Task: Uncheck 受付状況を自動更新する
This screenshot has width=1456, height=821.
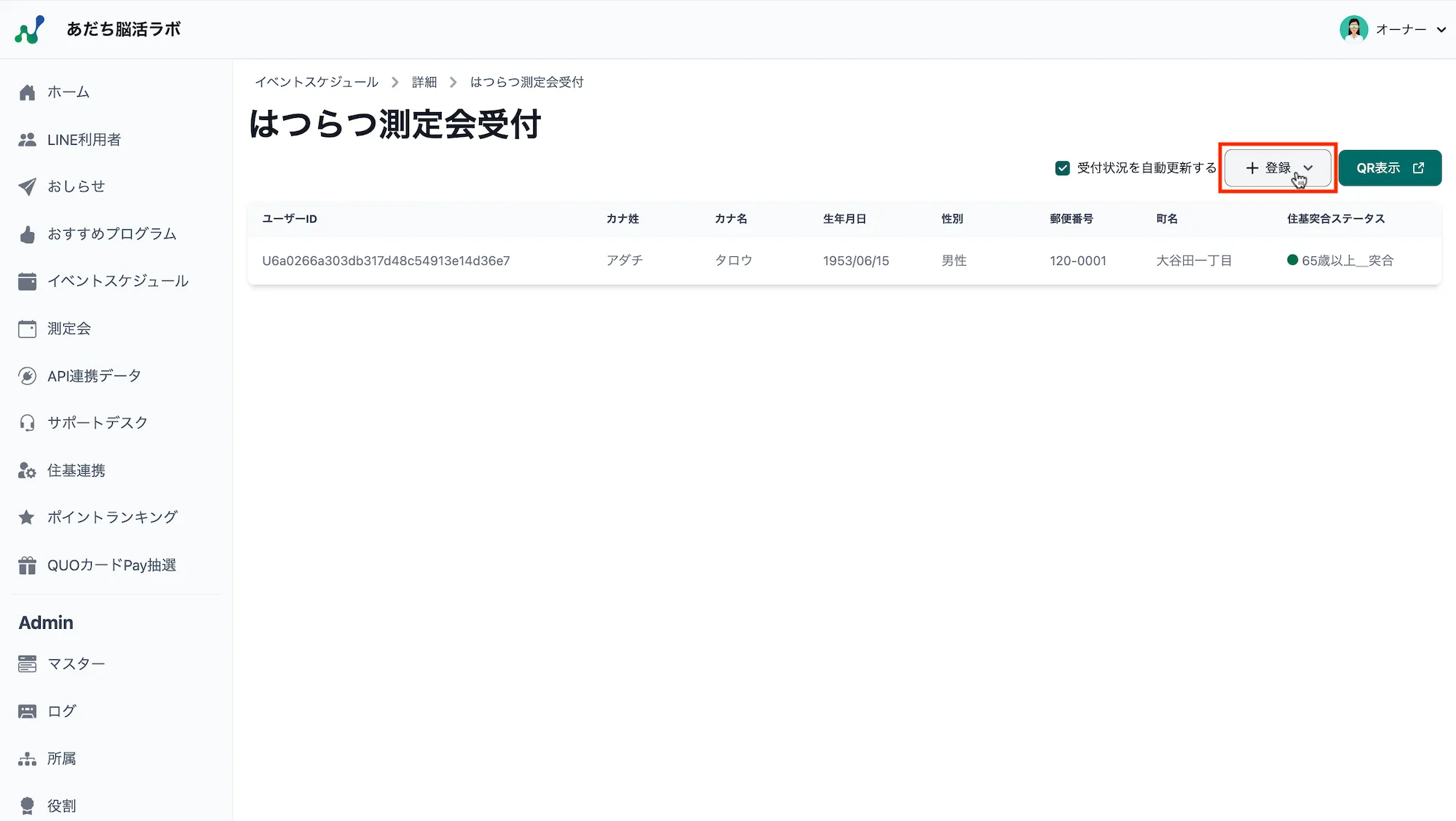Action: coord(1061,167)
